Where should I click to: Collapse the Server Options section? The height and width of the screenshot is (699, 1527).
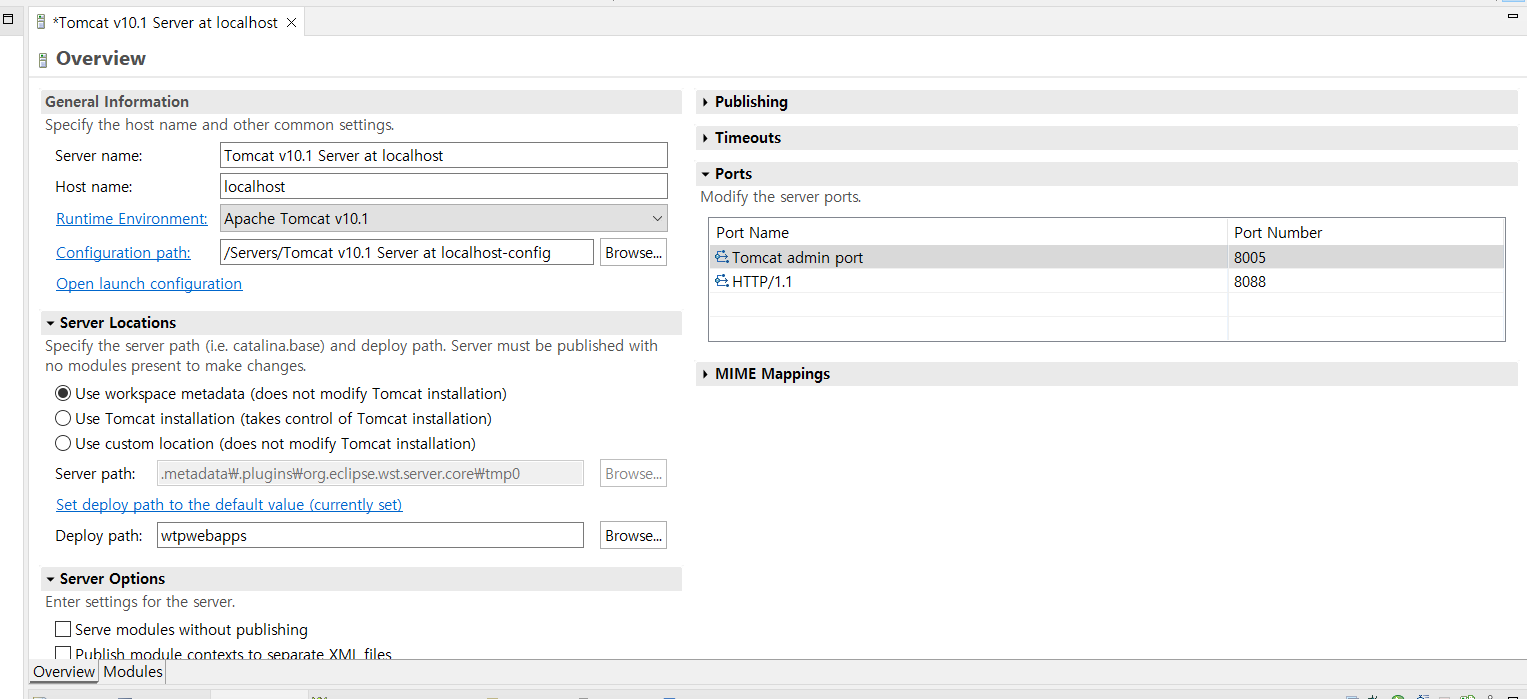point(50,579)
